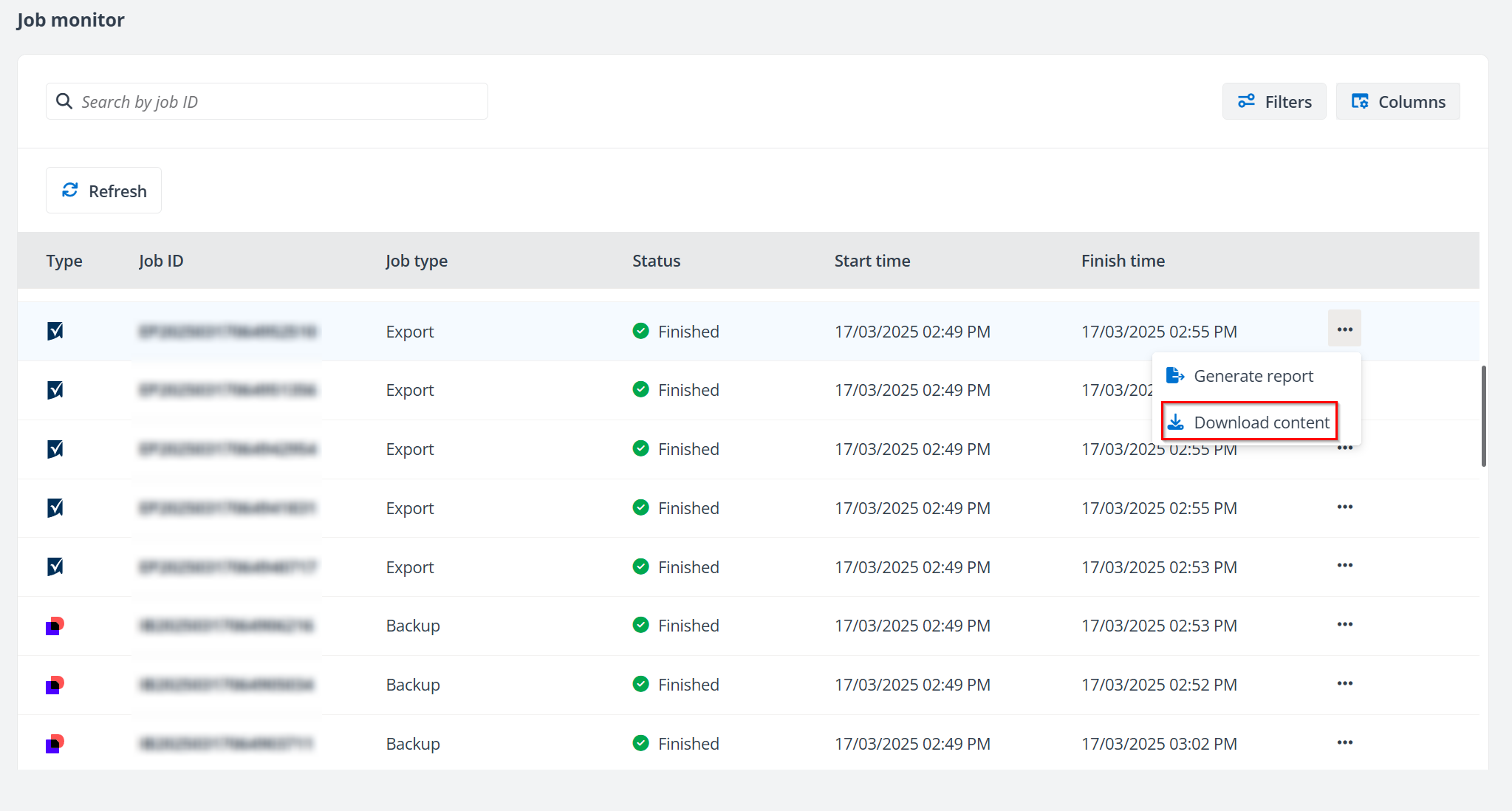
Task: Open the more options menu for the first Export row
Action: coord(1344,329)
